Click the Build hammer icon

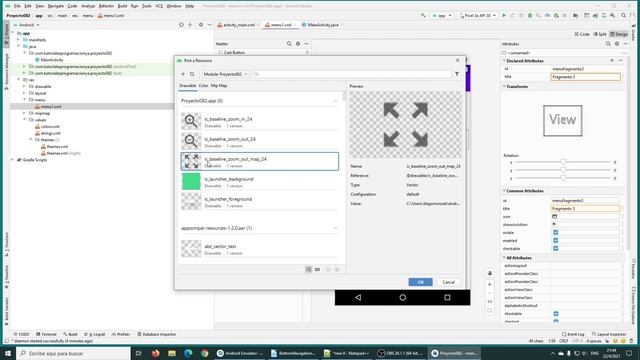(423, 16)
